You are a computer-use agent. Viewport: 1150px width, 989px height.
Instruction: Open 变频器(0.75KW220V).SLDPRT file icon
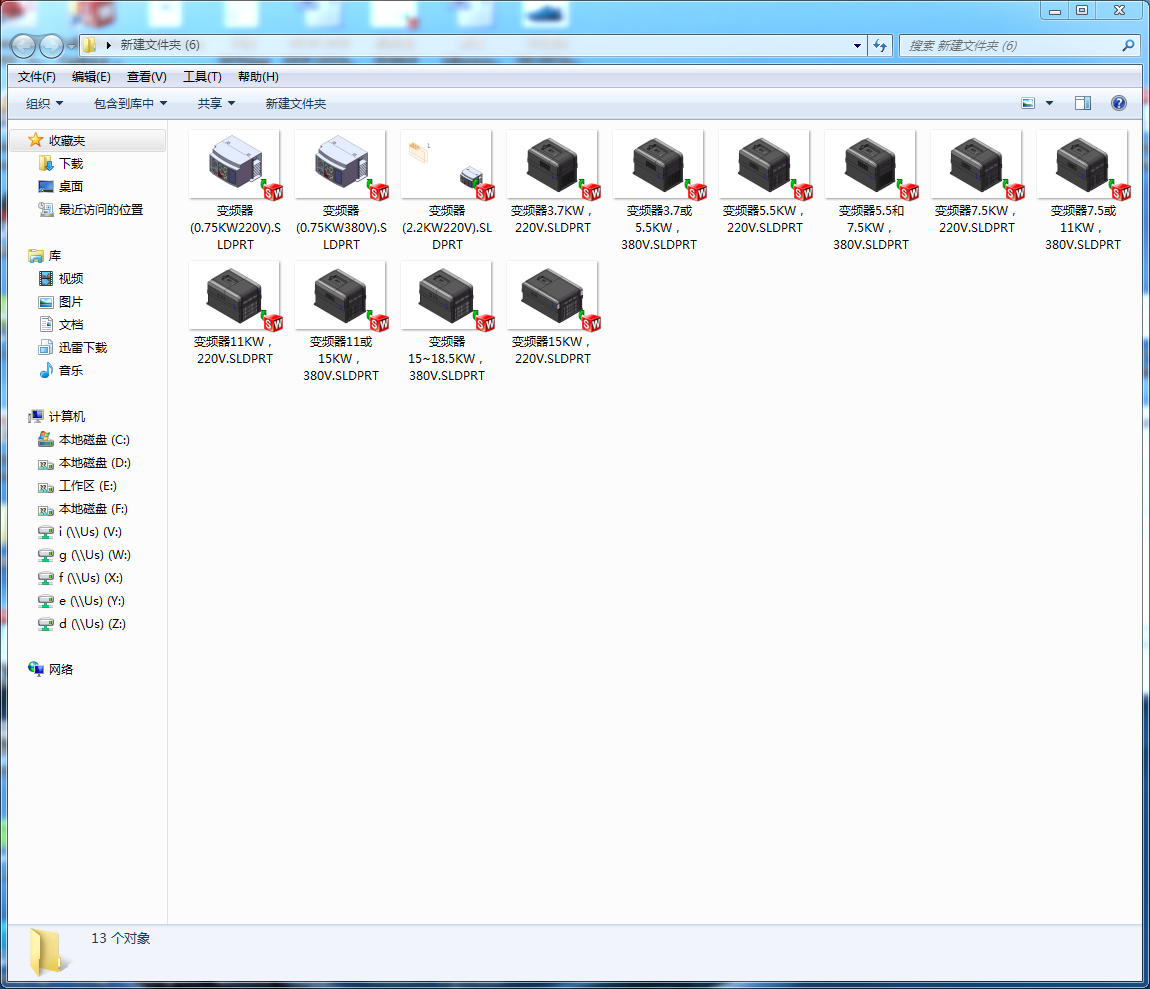coord(235,164)
